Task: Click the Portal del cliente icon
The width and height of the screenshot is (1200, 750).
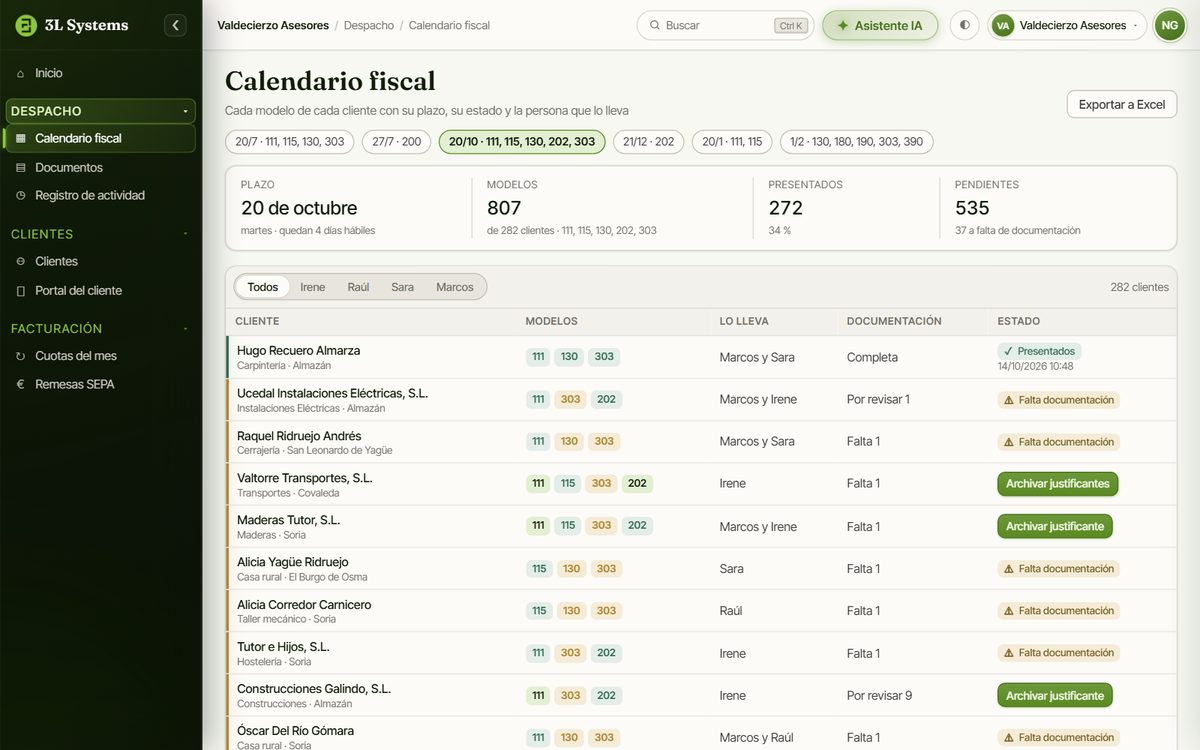Action: (21, 290)
